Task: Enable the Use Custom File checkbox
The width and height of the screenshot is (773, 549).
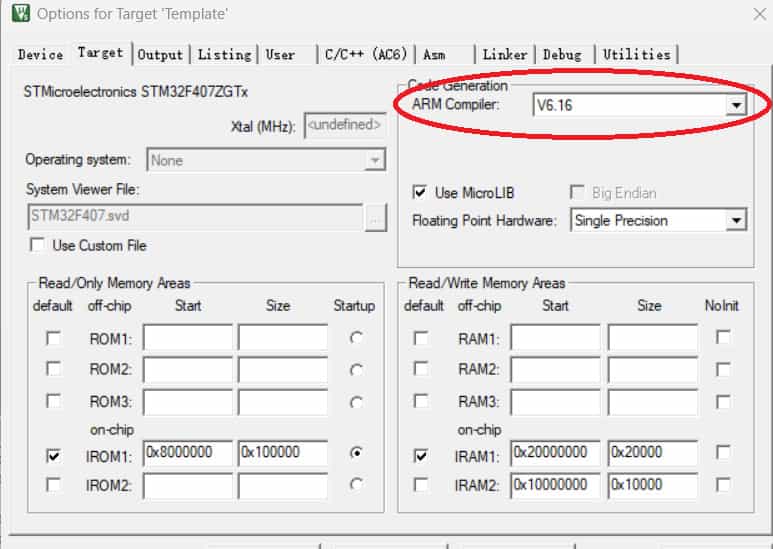Action: 37,245
